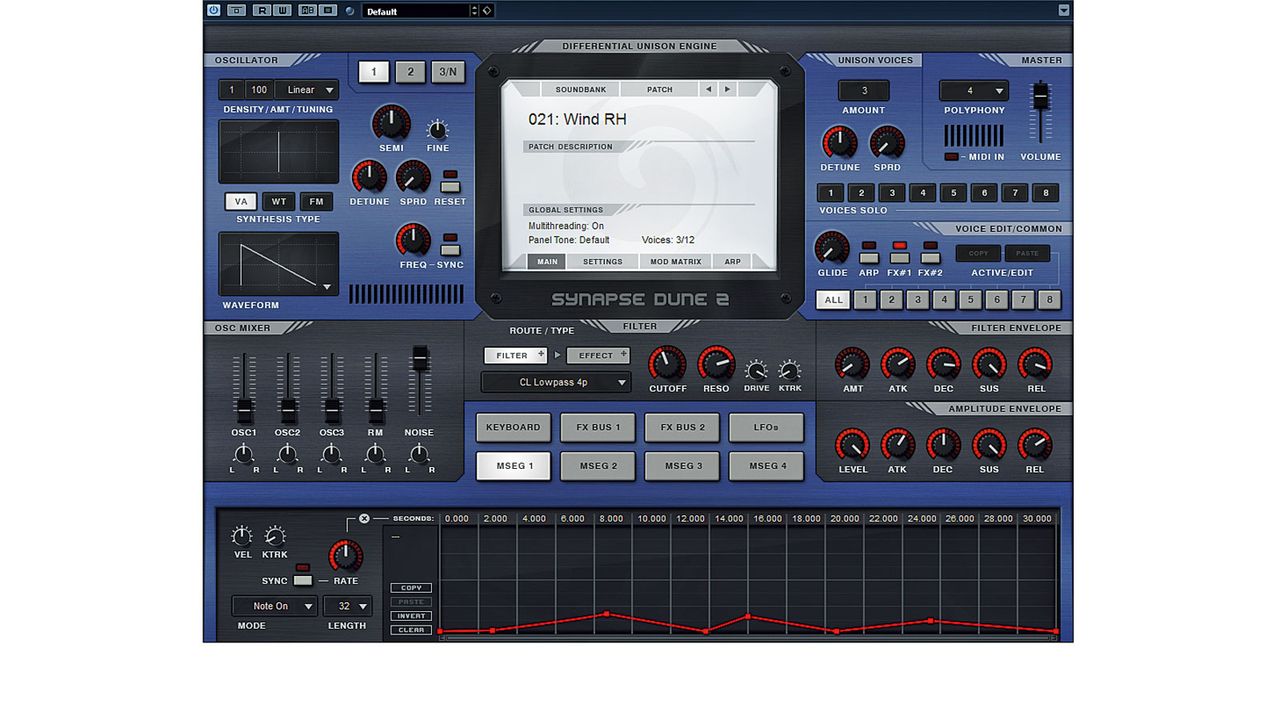Image resolution: width=1280 pixels, height=720 pixels.
Task: Turn the oscillator SEMI knob
Action: [x=391, y=124]
